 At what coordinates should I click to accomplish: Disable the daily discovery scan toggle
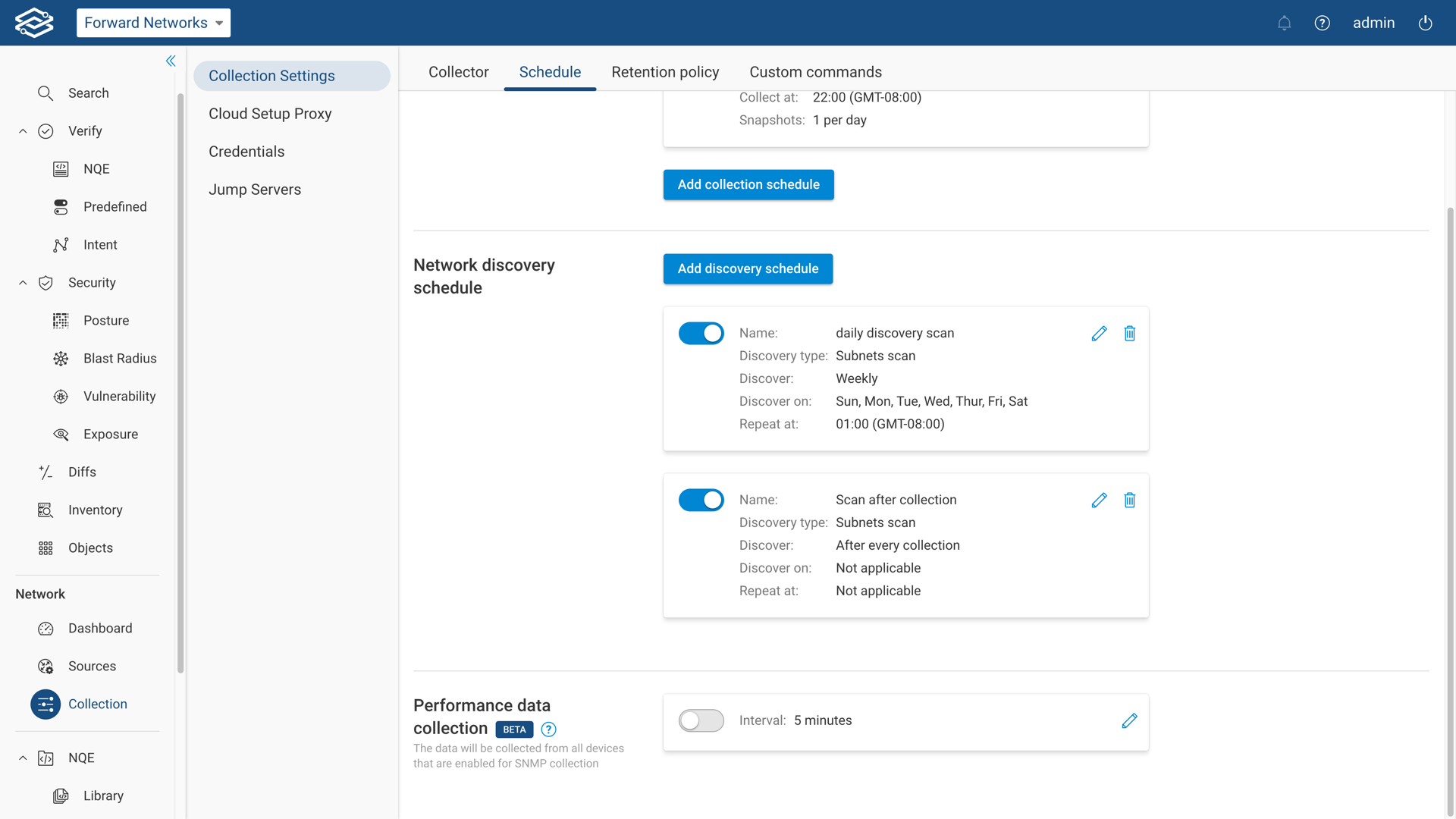pyautogui.click(x=701, y=334)
